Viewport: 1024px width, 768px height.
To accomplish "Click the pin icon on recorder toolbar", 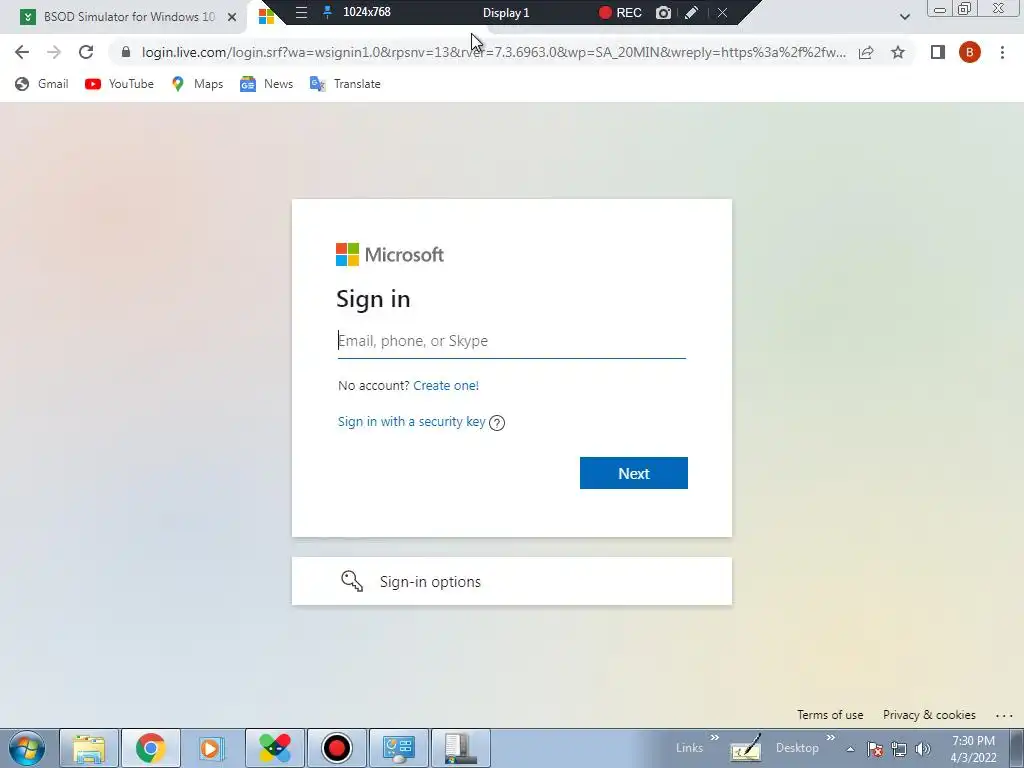I will point(327,12).
